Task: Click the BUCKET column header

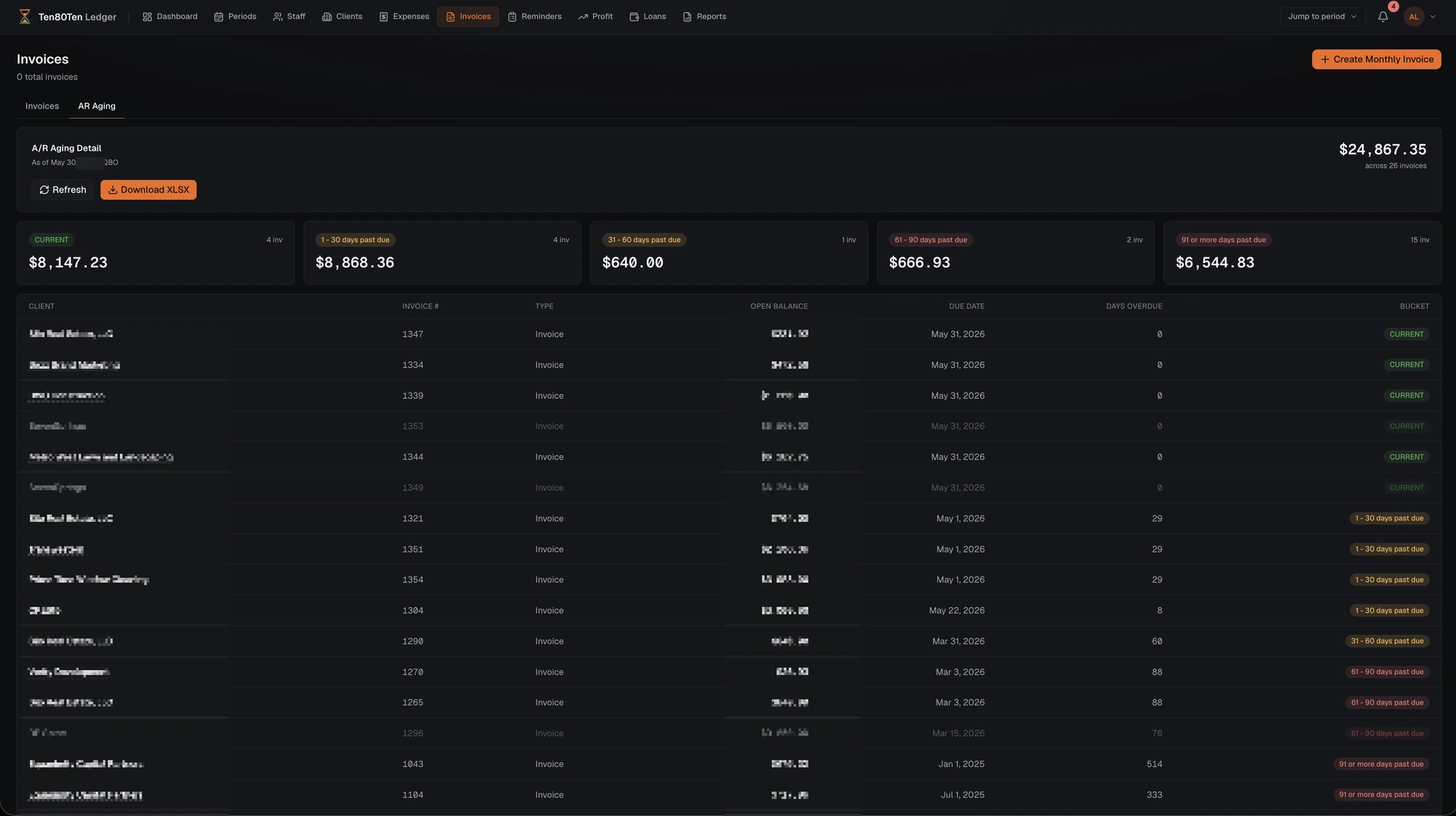Action: [x=1414, y=306]
